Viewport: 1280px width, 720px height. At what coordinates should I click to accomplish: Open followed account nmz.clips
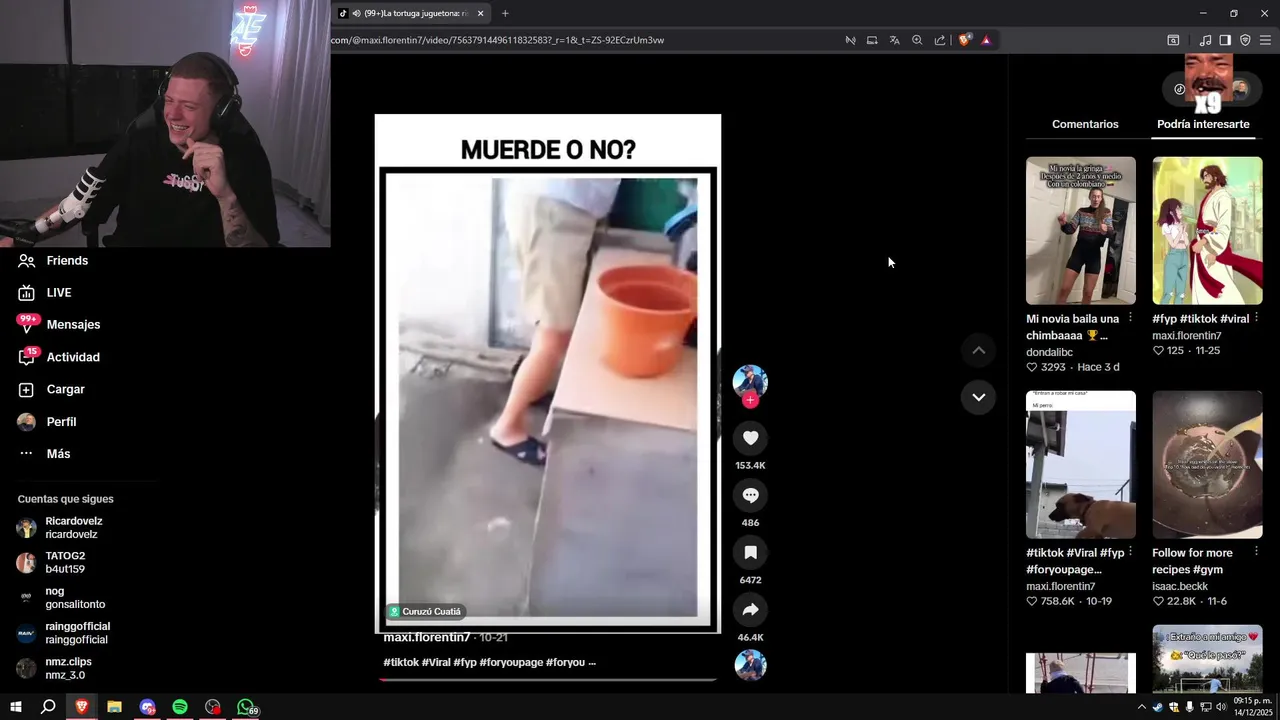click(55, 668)
